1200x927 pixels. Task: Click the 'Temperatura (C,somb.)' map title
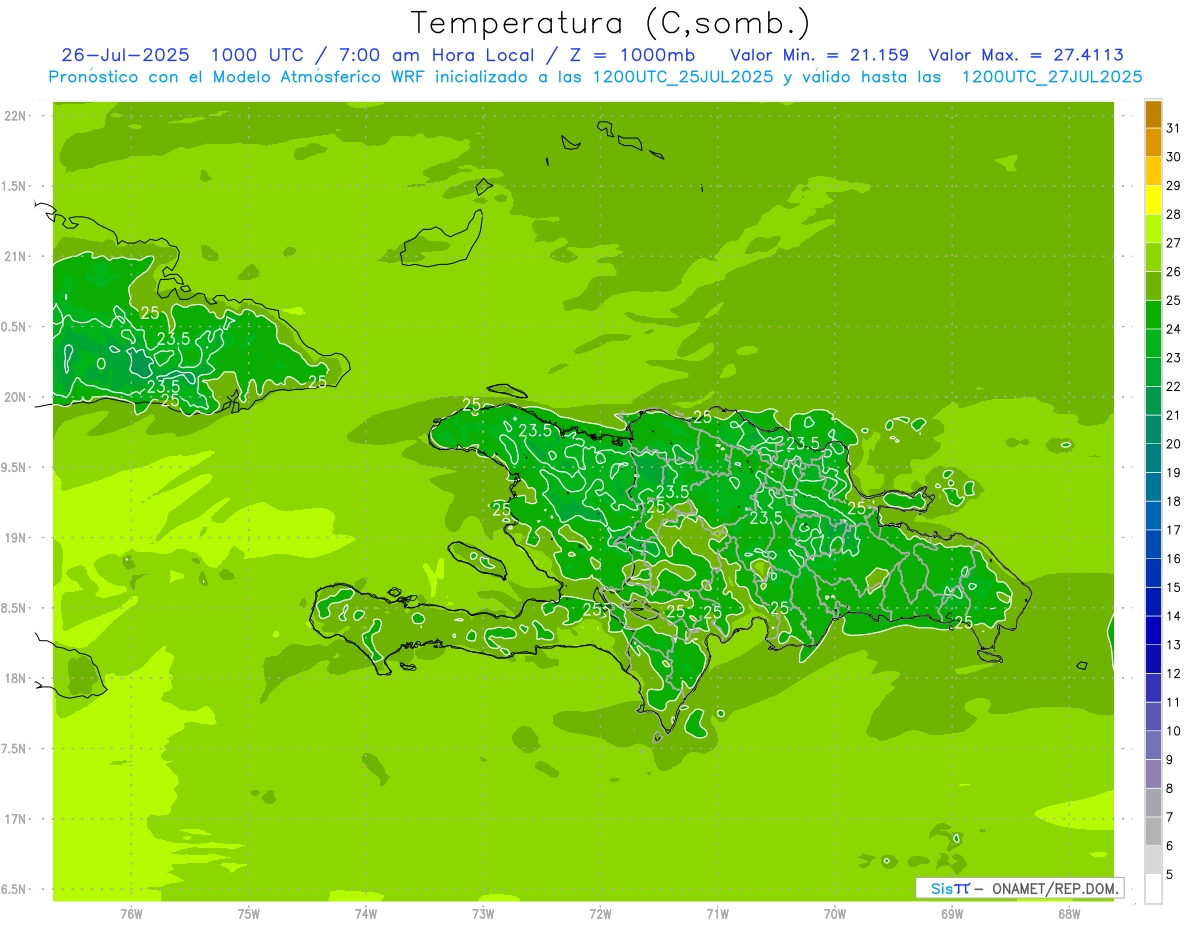pos(611,23)
